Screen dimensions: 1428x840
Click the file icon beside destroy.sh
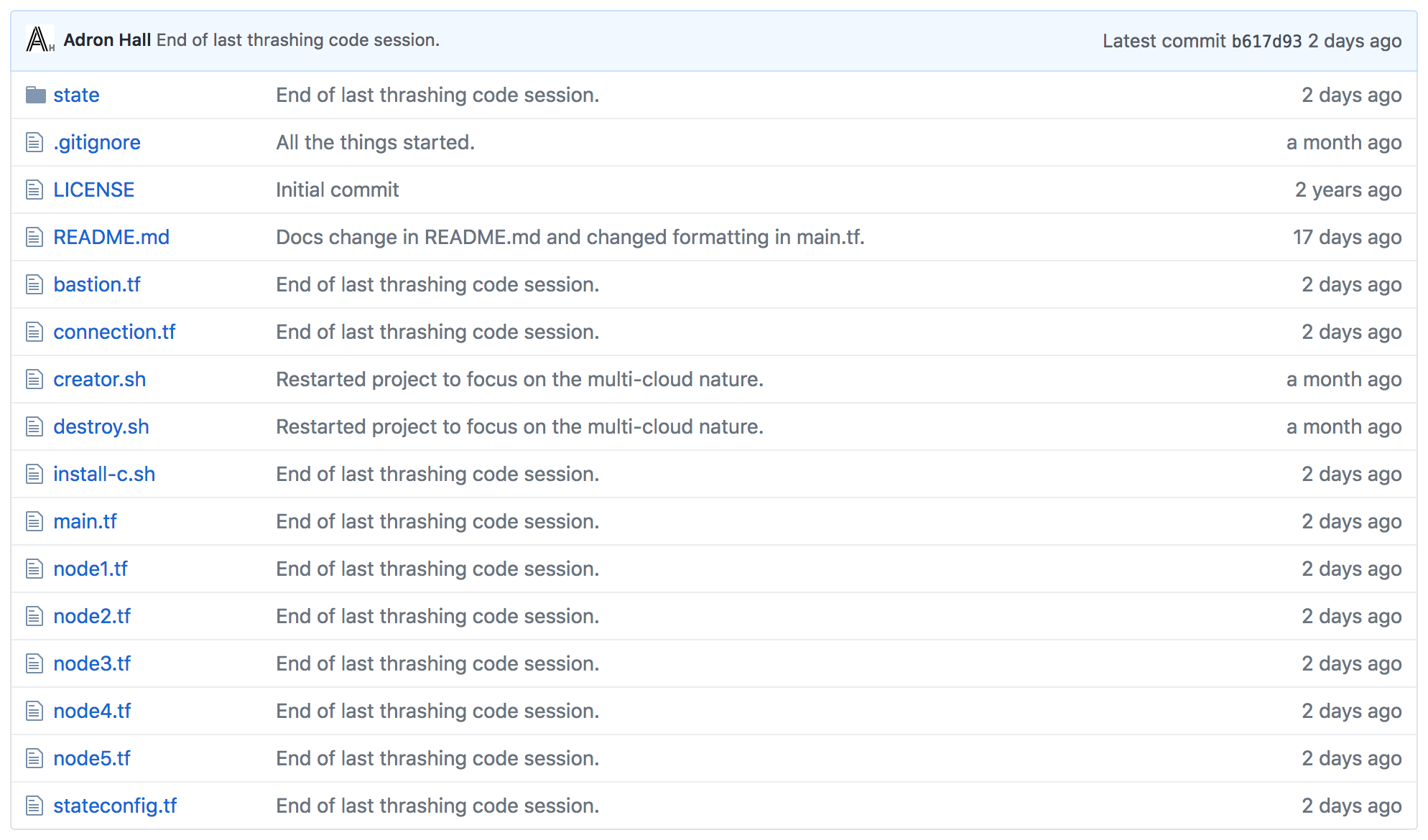point(34,426)
